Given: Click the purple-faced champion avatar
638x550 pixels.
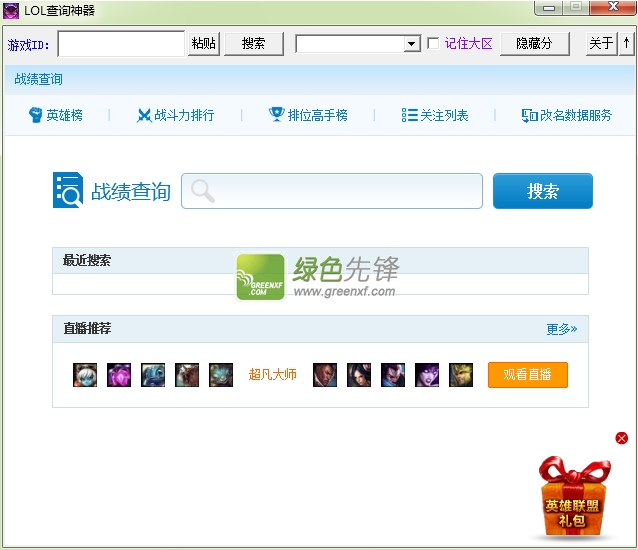Looking at the screenshot, I should pyautogui.click(x=427, y=375).
